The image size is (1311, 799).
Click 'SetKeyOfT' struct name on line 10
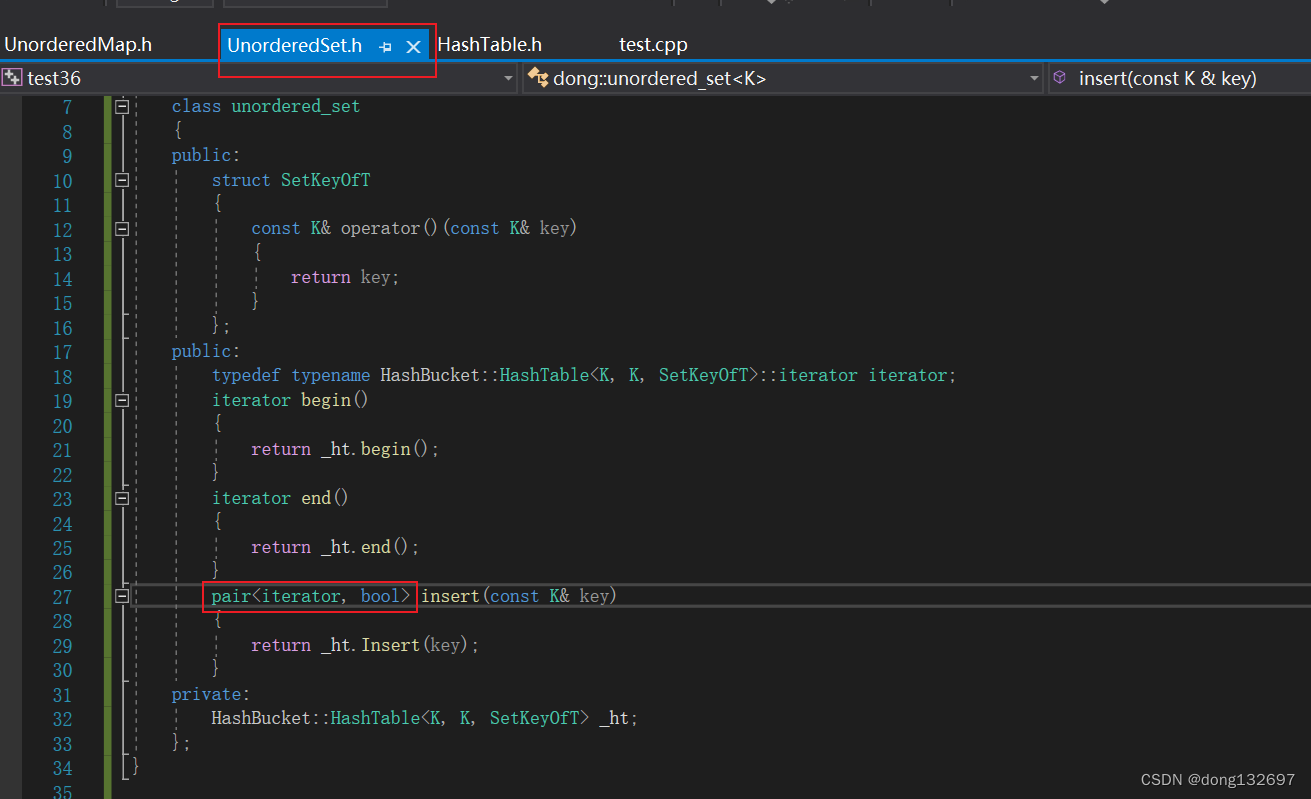[326, 180]
